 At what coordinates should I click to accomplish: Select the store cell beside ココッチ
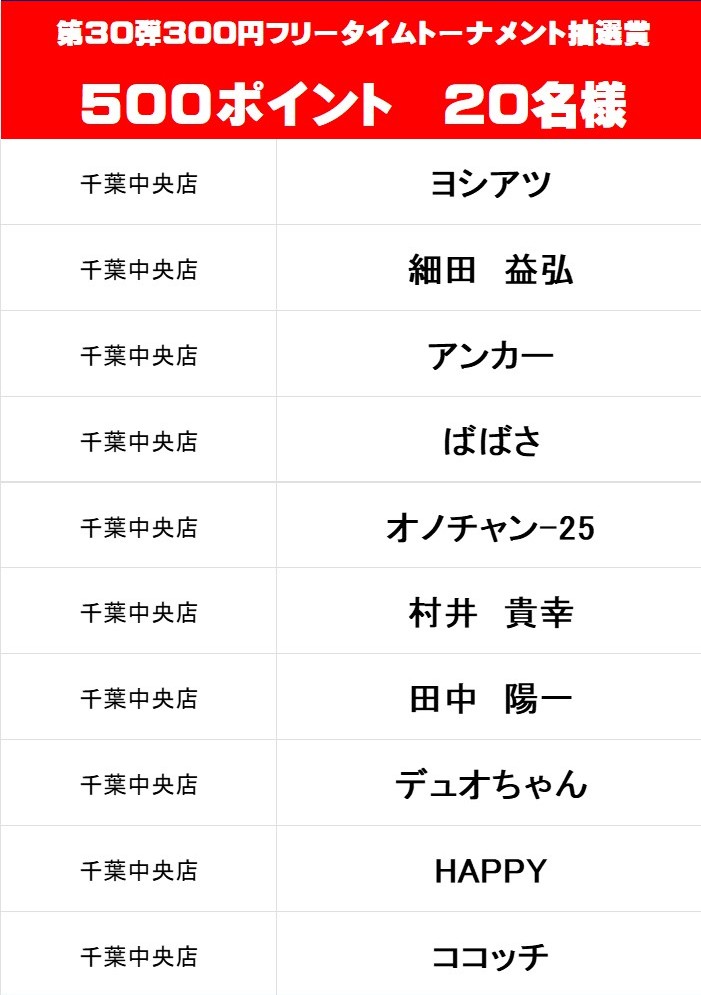pyautogui.click(x=139, y=957)
